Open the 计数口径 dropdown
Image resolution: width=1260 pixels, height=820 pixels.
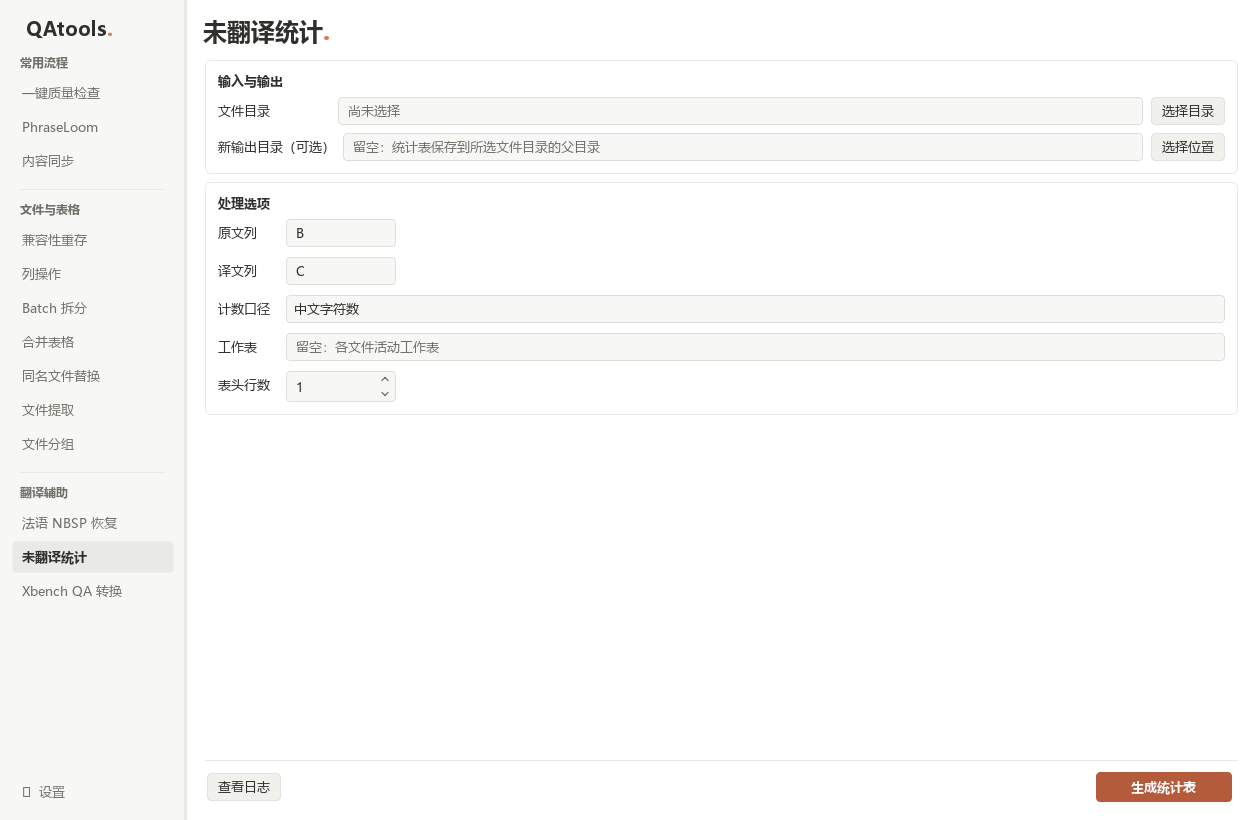[x=755, y=309]
